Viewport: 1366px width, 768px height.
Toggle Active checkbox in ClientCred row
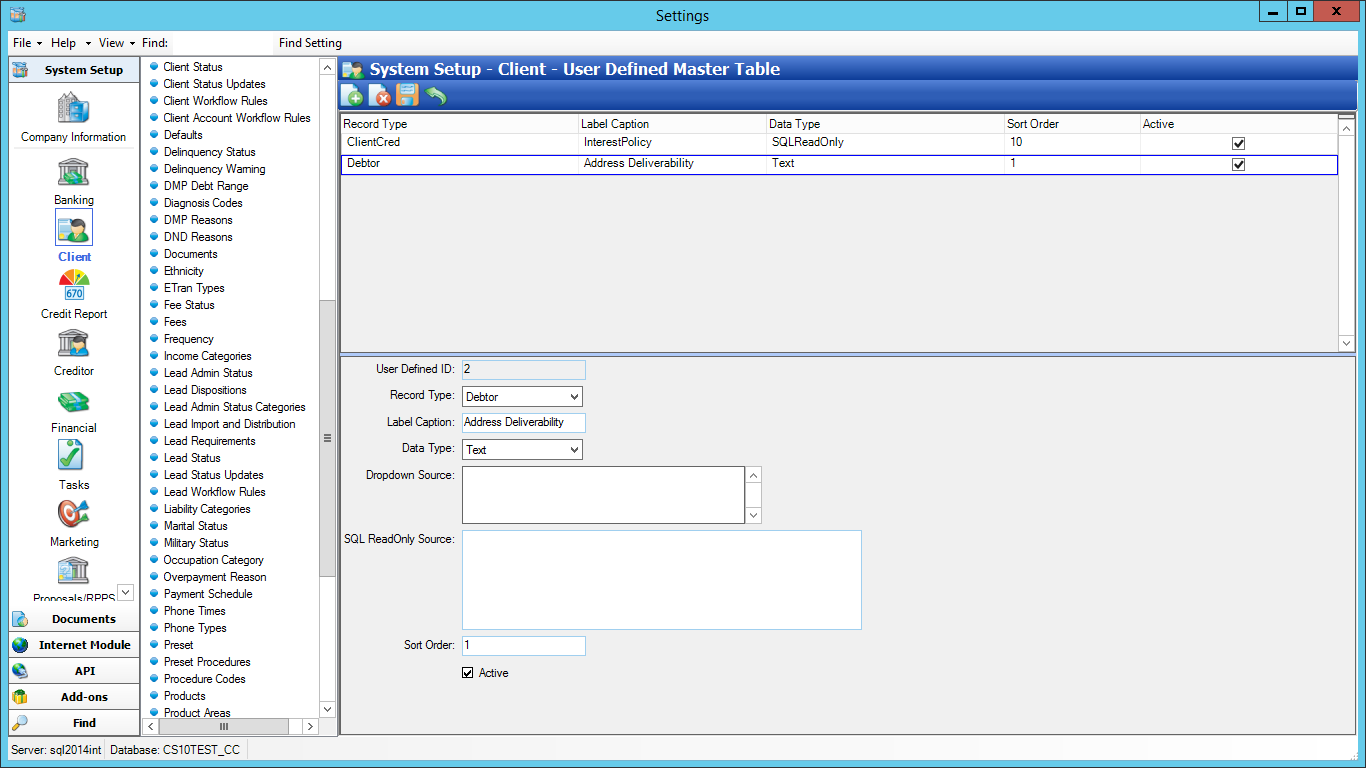click(1238, 143)
